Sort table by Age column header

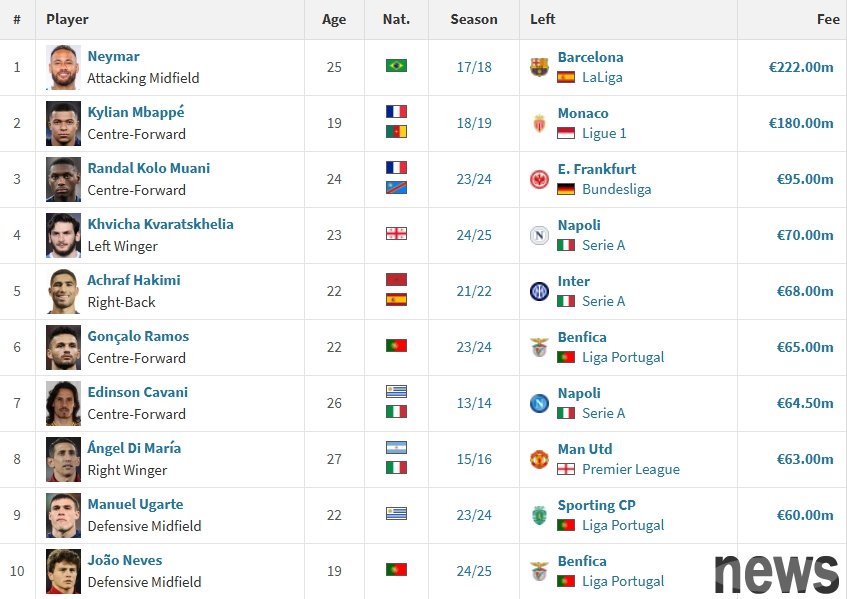(x=334, y=19)
